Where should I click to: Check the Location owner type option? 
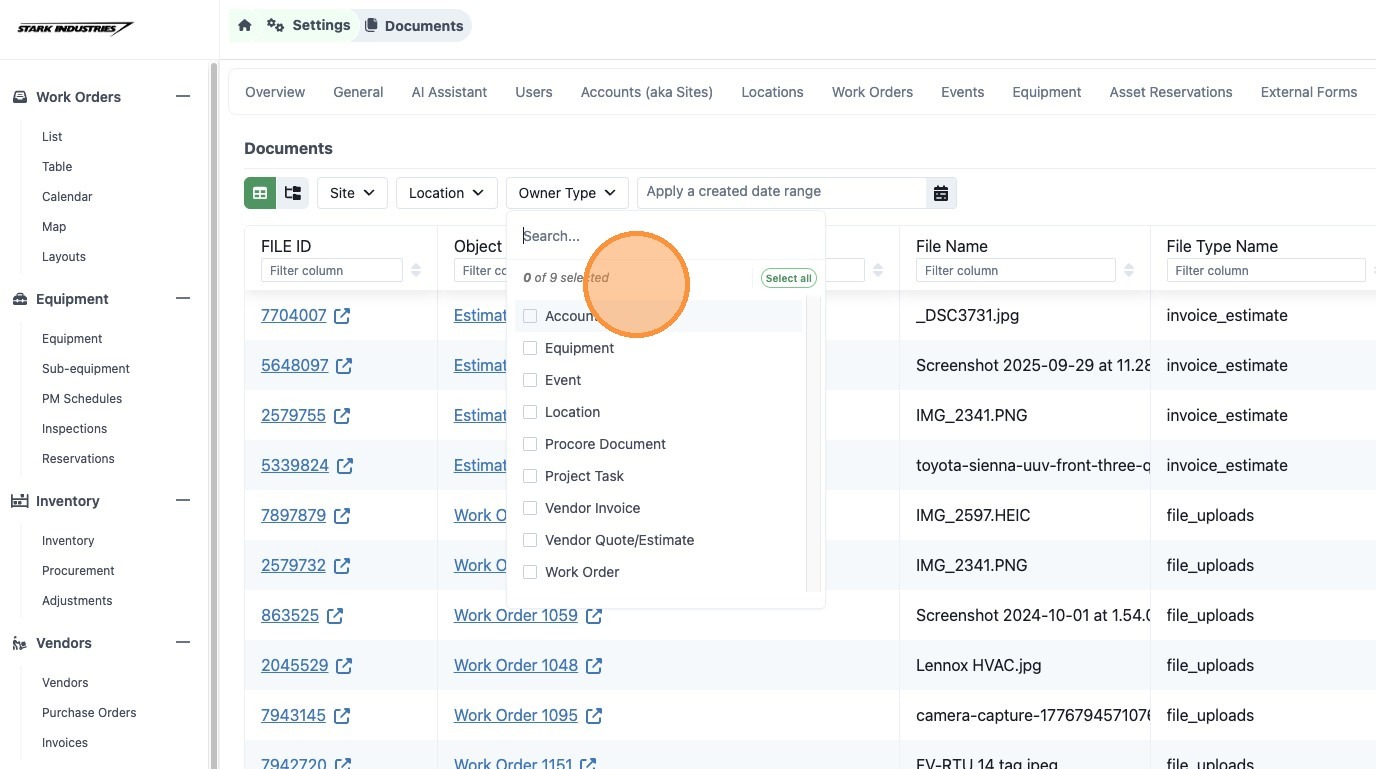click(530, 412)
